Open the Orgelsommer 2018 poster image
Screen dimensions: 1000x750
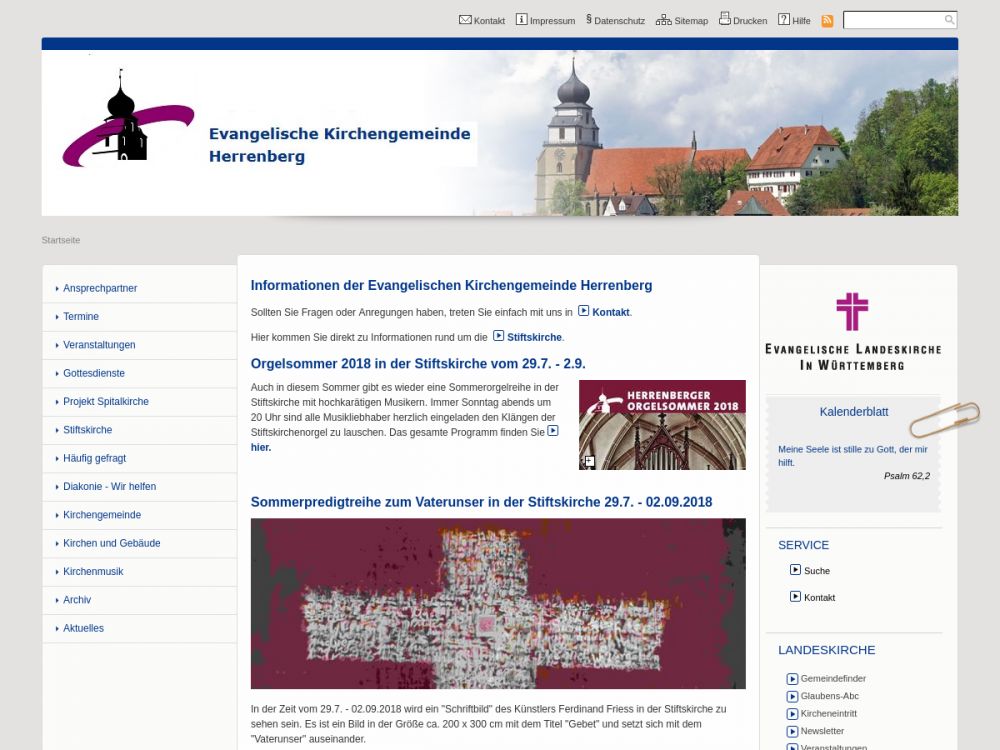[x=662, y=425]
